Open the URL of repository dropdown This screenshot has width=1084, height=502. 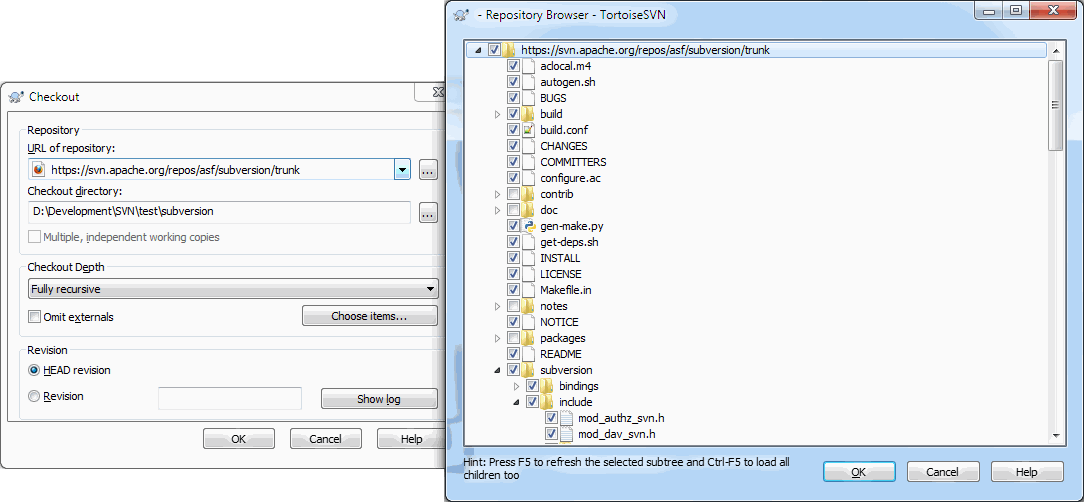click(402, 169)
